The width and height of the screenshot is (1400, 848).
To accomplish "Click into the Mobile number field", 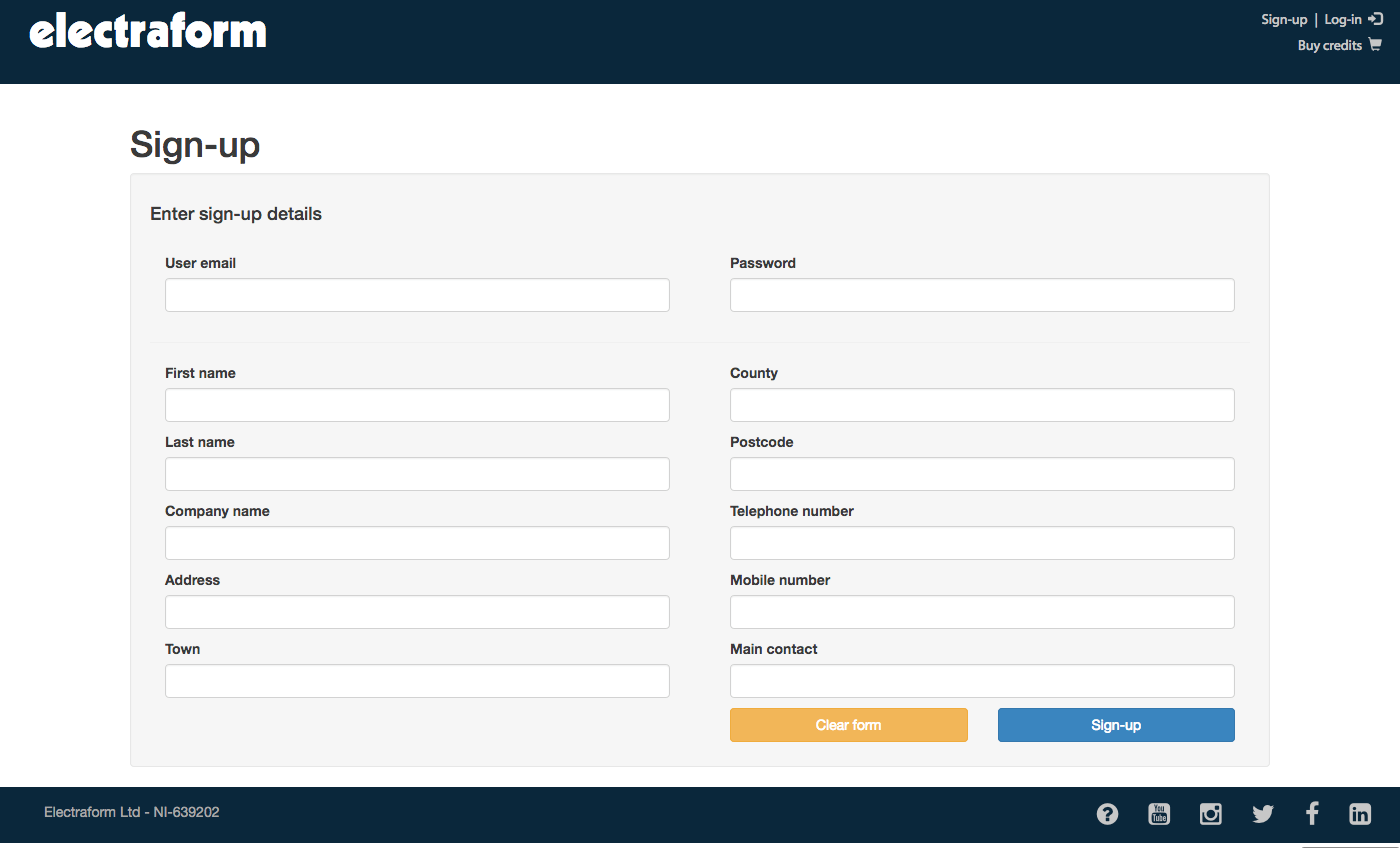I will 982,612.
